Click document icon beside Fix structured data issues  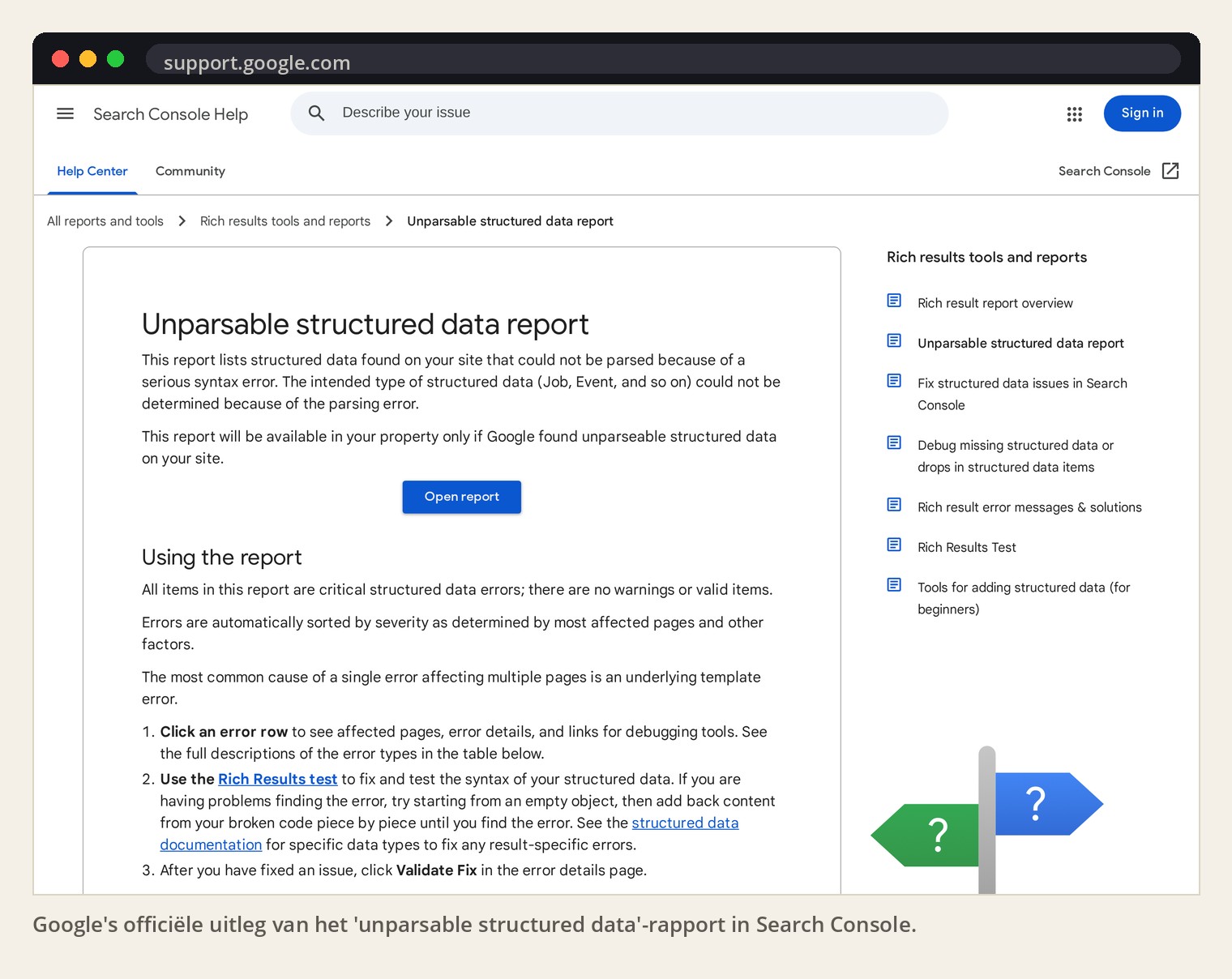(894, 381)
